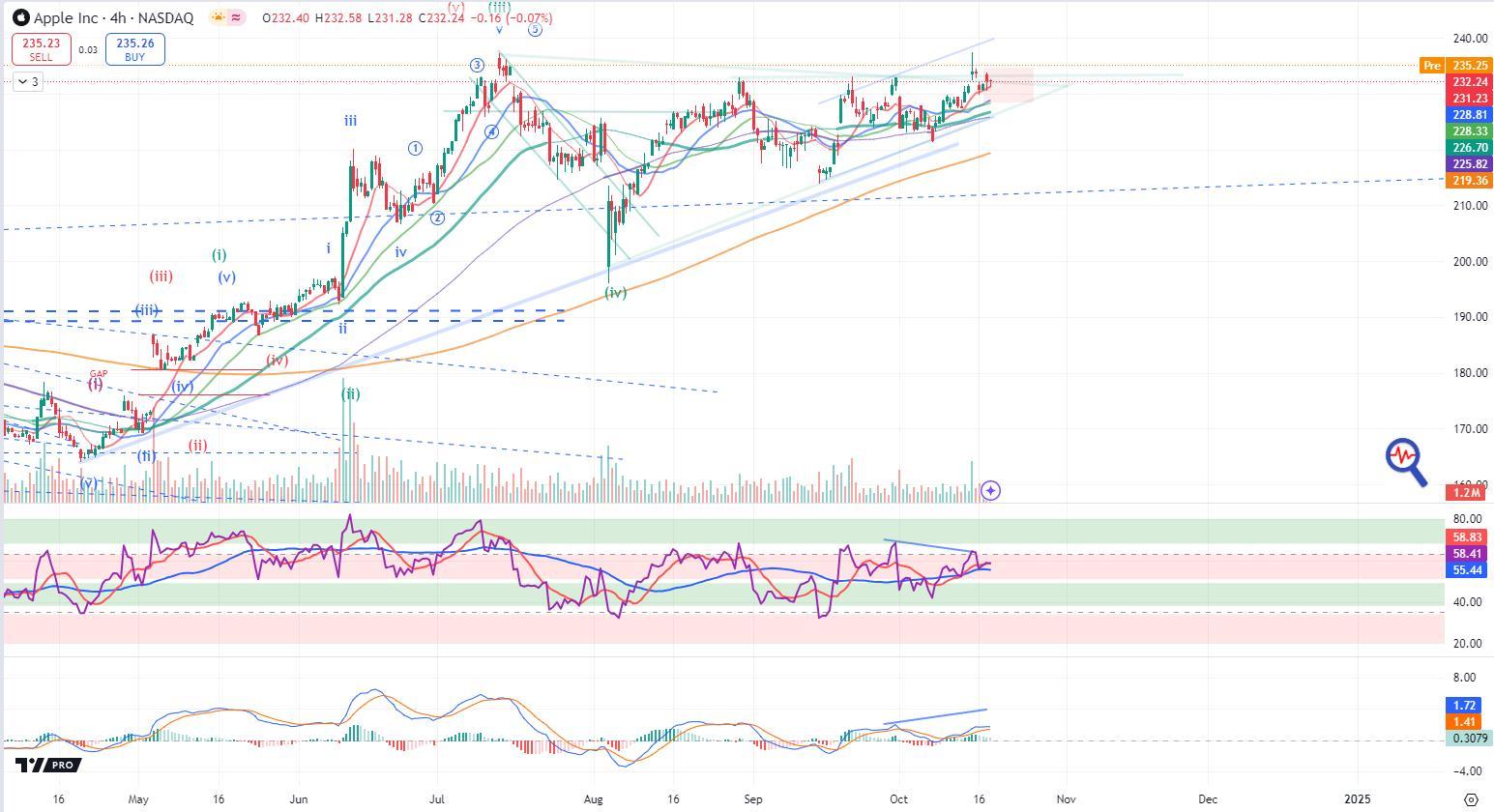The height and width of the screenshot is (812, 1494).
Task: Select the red GAP annotation label
Action: coord(99,373)
